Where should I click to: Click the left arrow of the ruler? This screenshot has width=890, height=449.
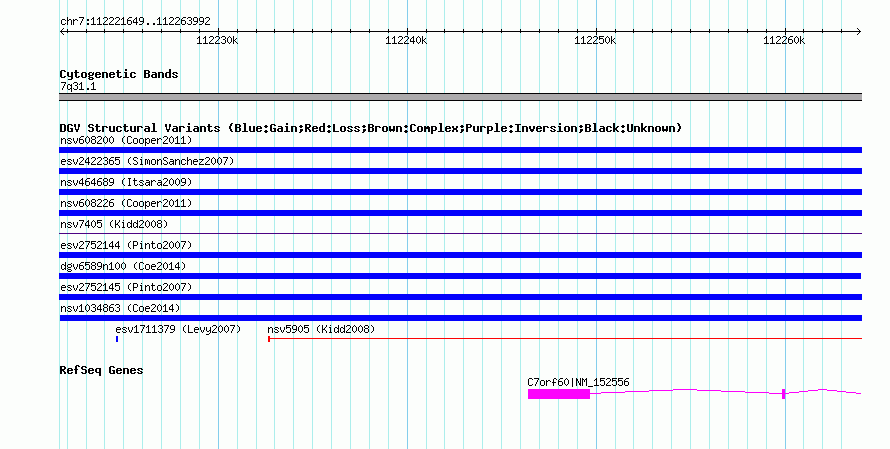[63, 32]
